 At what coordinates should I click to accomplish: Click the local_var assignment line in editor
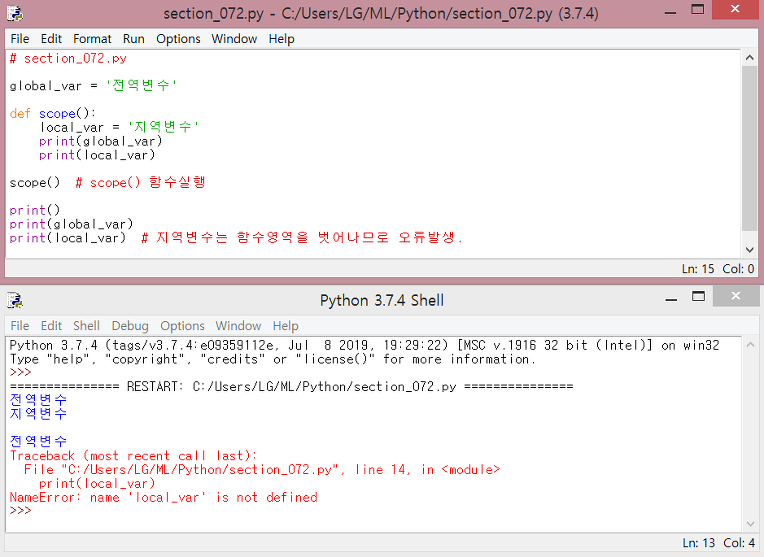[x=119, y=127]
